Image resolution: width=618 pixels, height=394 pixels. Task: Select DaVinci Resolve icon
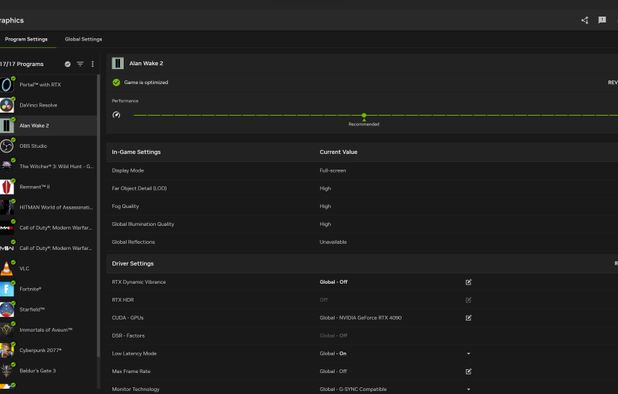(x=6, y=105)
